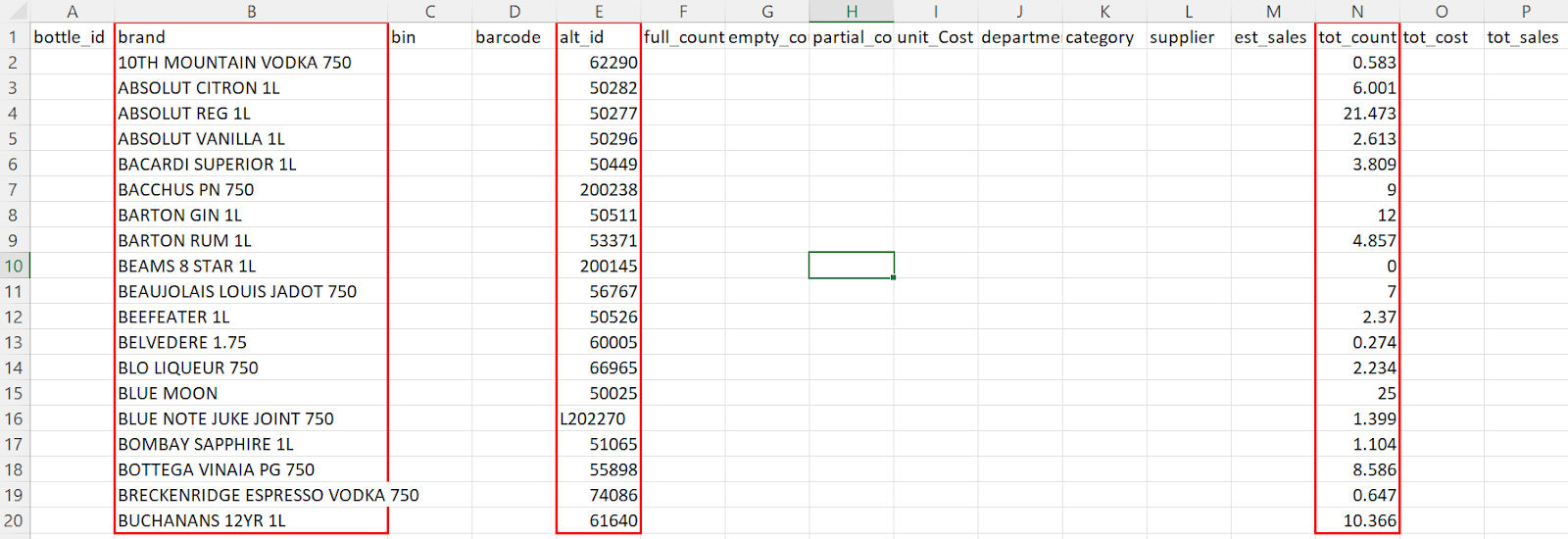
Task: Select cell 'BARTON GIN 1L'
Action: click(251, 215)
